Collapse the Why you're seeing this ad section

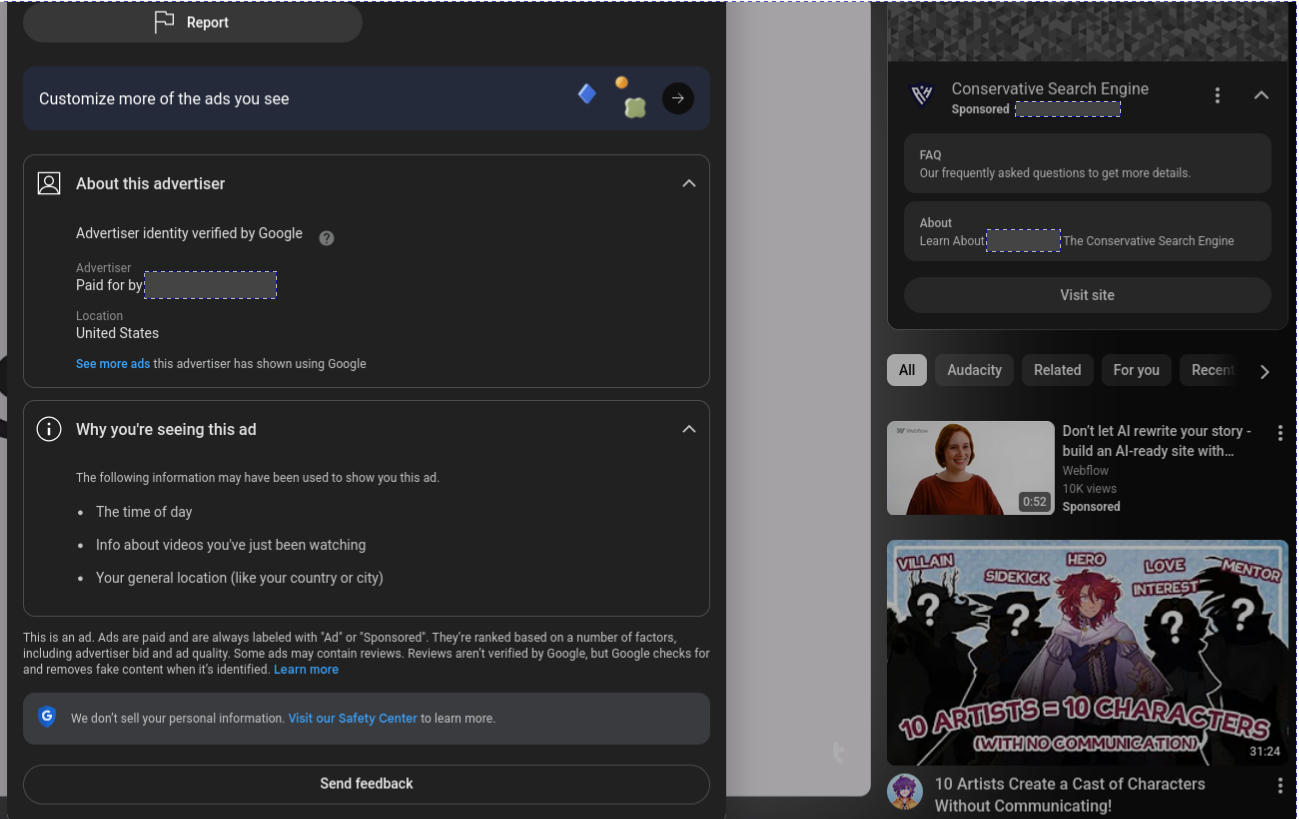(688, 429)
